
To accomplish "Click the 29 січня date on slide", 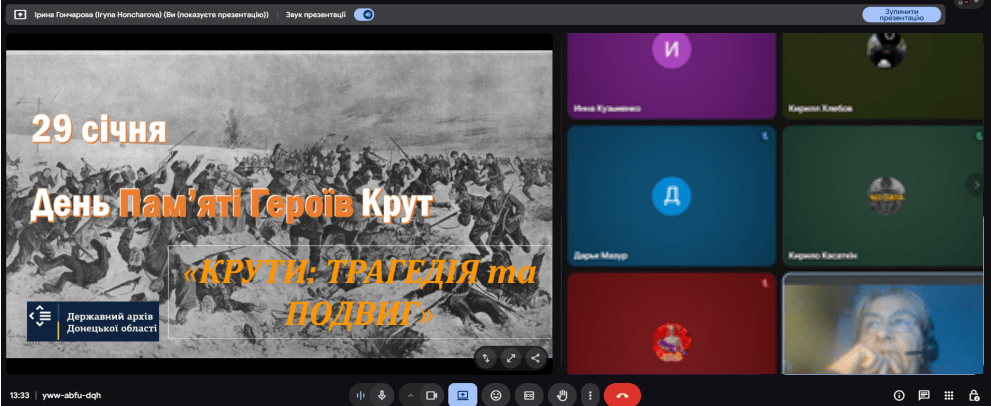I will pos(99,129).
